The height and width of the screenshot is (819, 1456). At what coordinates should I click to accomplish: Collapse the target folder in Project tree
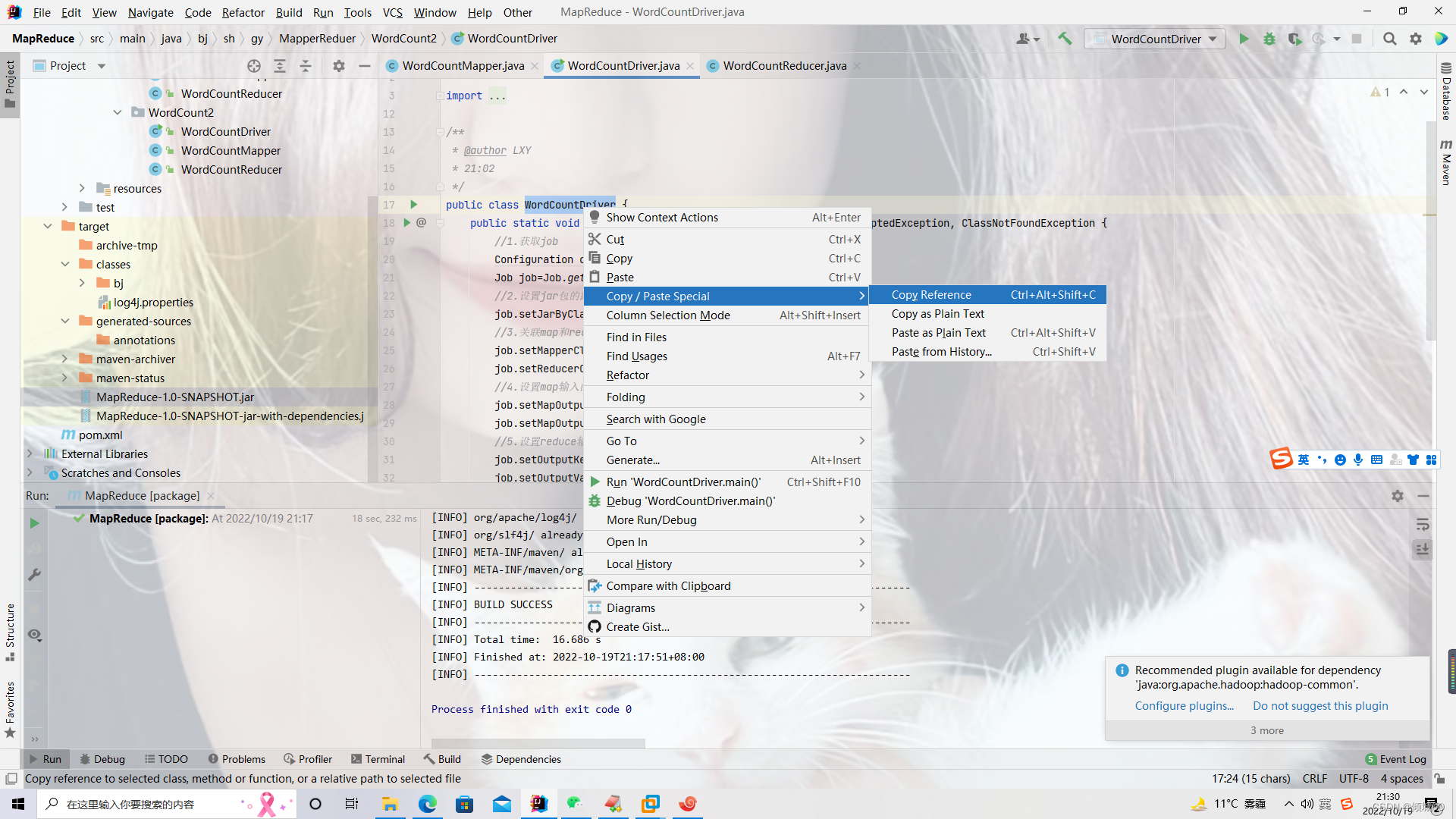48,226
